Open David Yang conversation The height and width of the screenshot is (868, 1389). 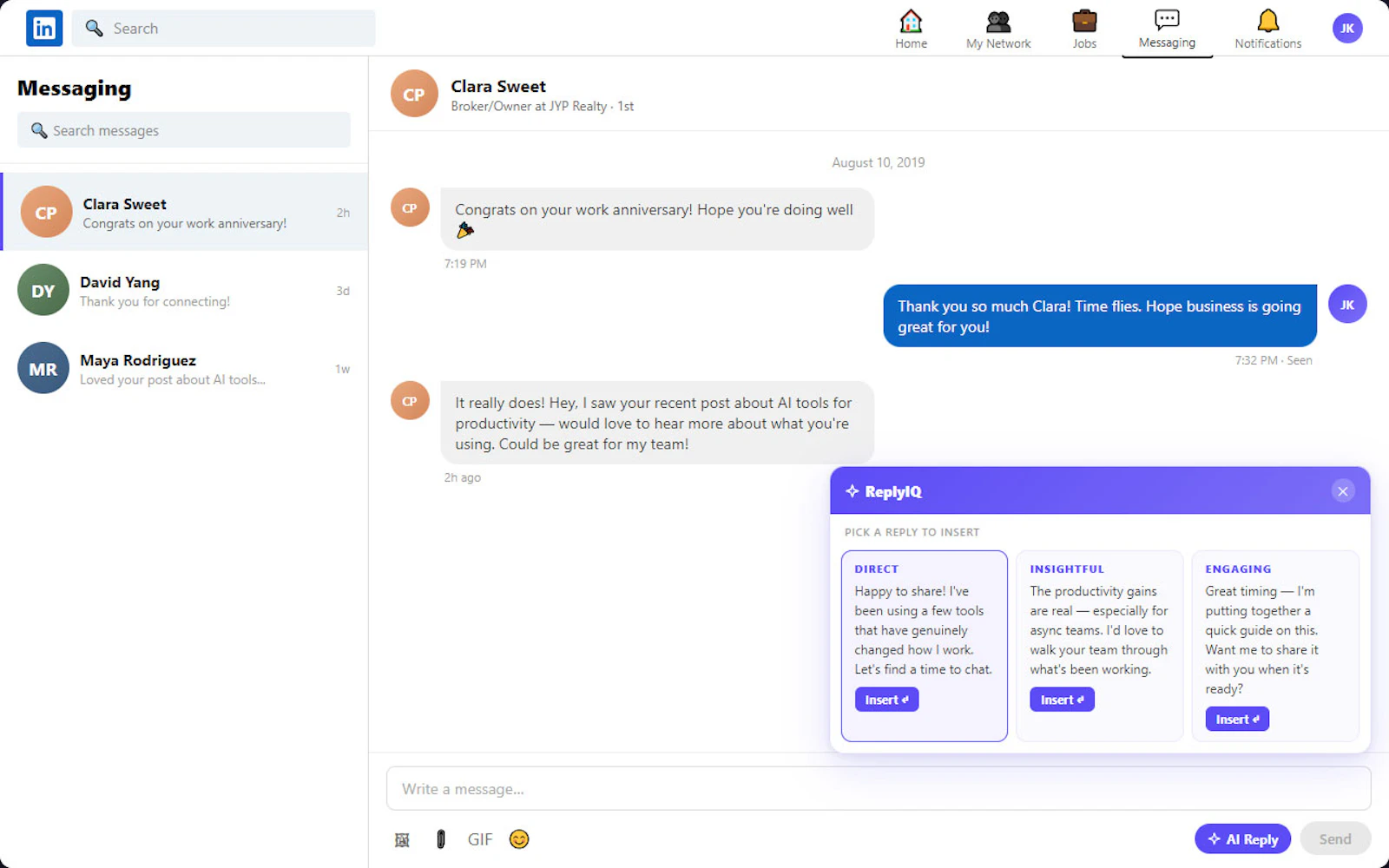[184, 290]
